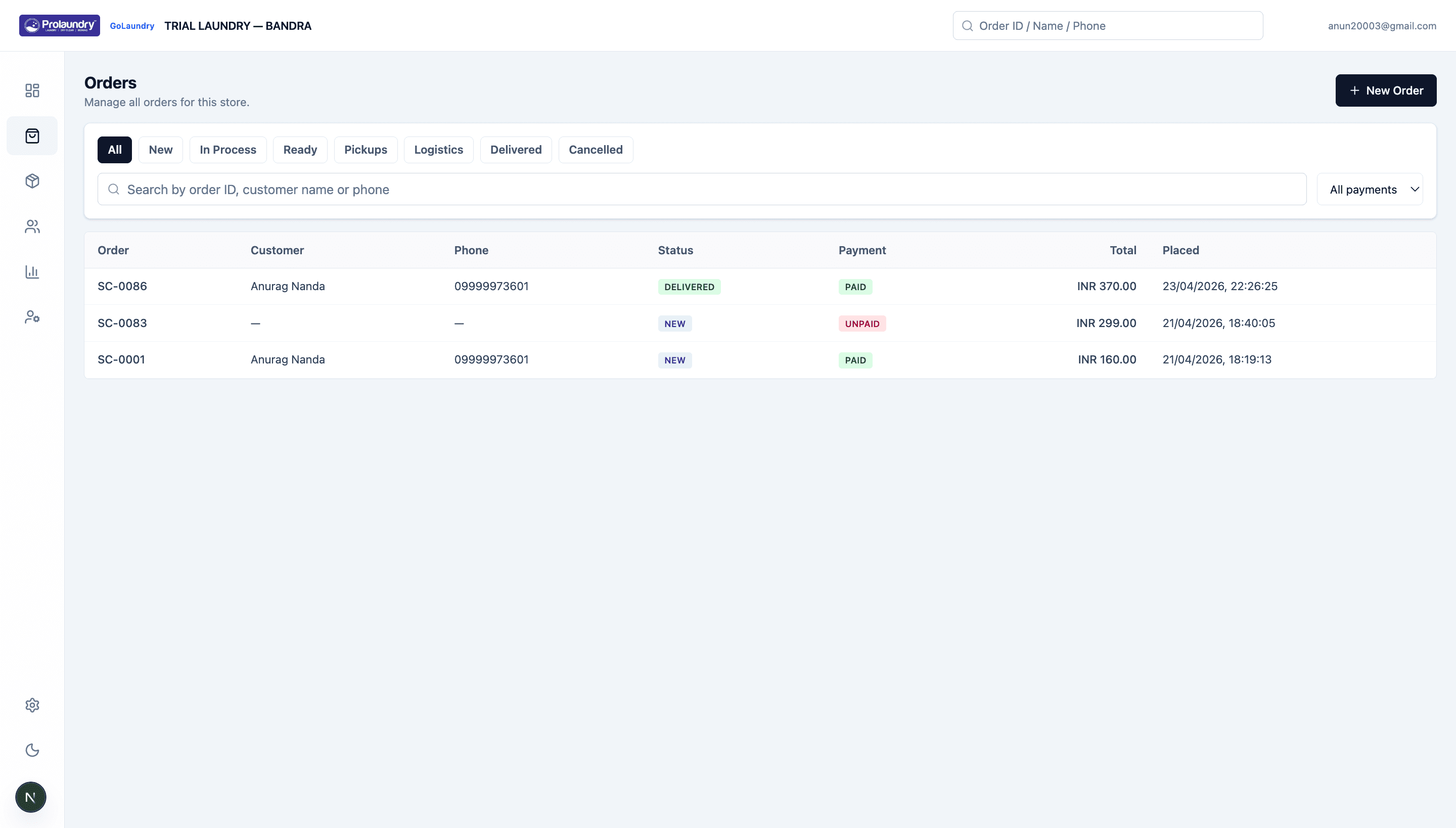This screenshot has height=828, width=1456.
Task: Click the round N avatar badge
Action: (x=31, y=797)
